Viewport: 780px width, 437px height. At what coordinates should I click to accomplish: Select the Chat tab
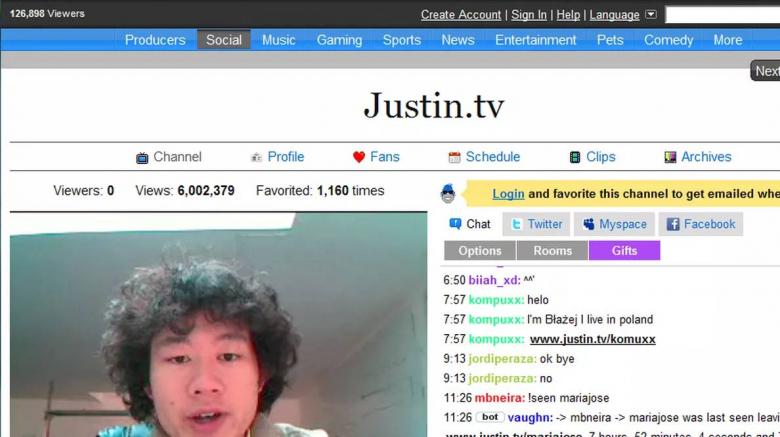click(470, 224)
